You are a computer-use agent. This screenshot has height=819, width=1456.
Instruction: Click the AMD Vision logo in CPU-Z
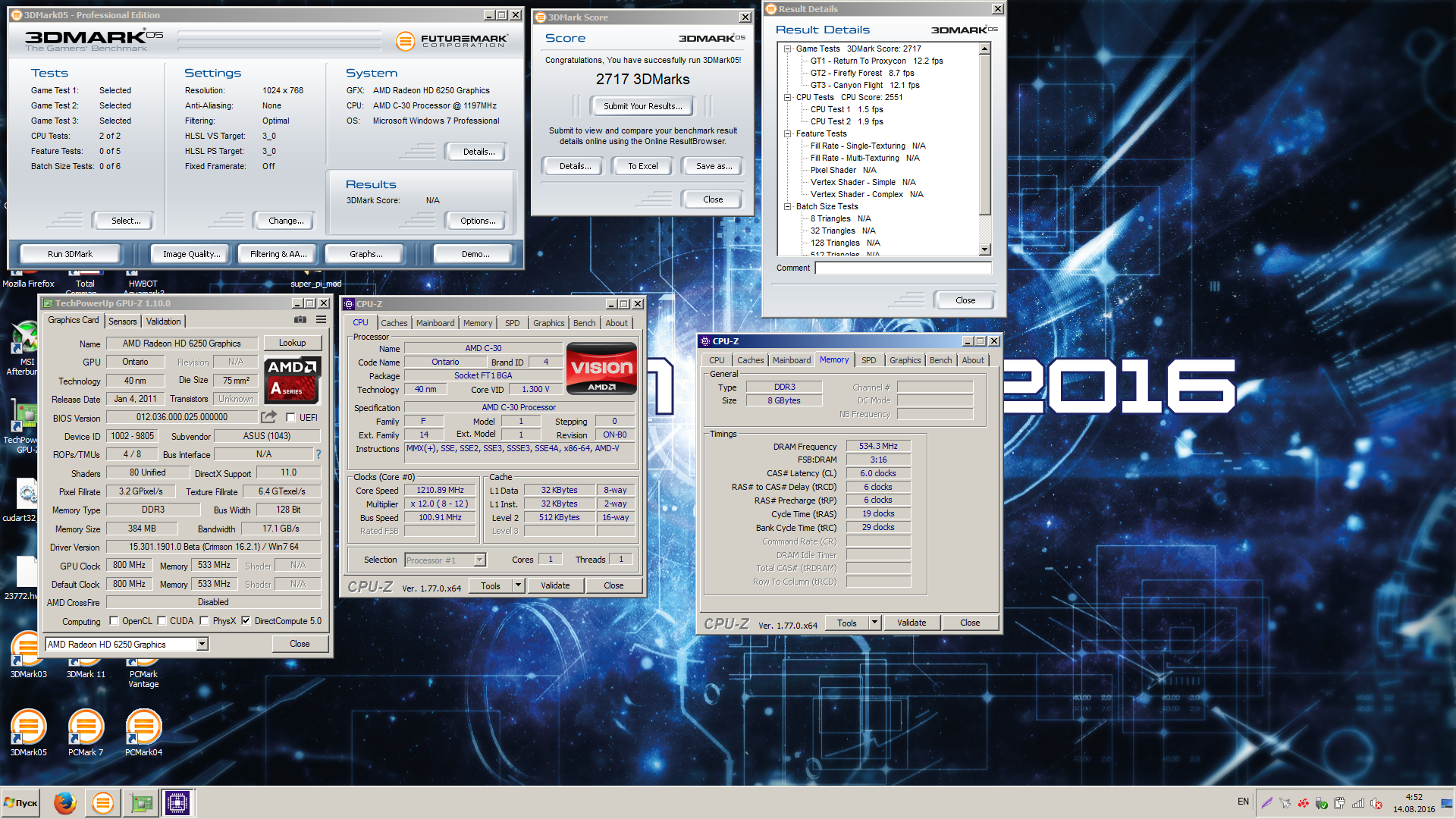[601, 369]
